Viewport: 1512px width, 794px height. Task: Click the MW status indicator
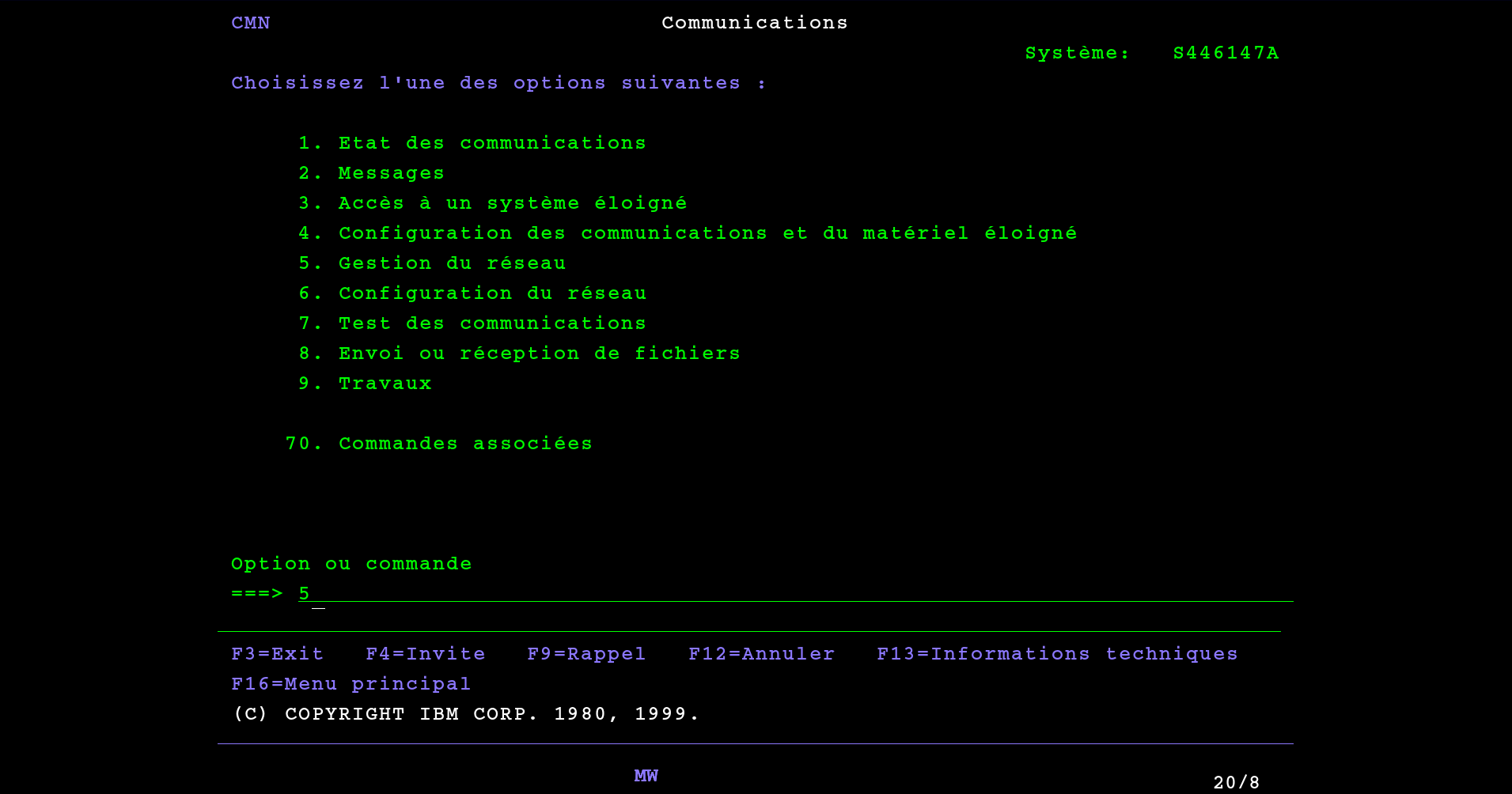tap(646, 776)
